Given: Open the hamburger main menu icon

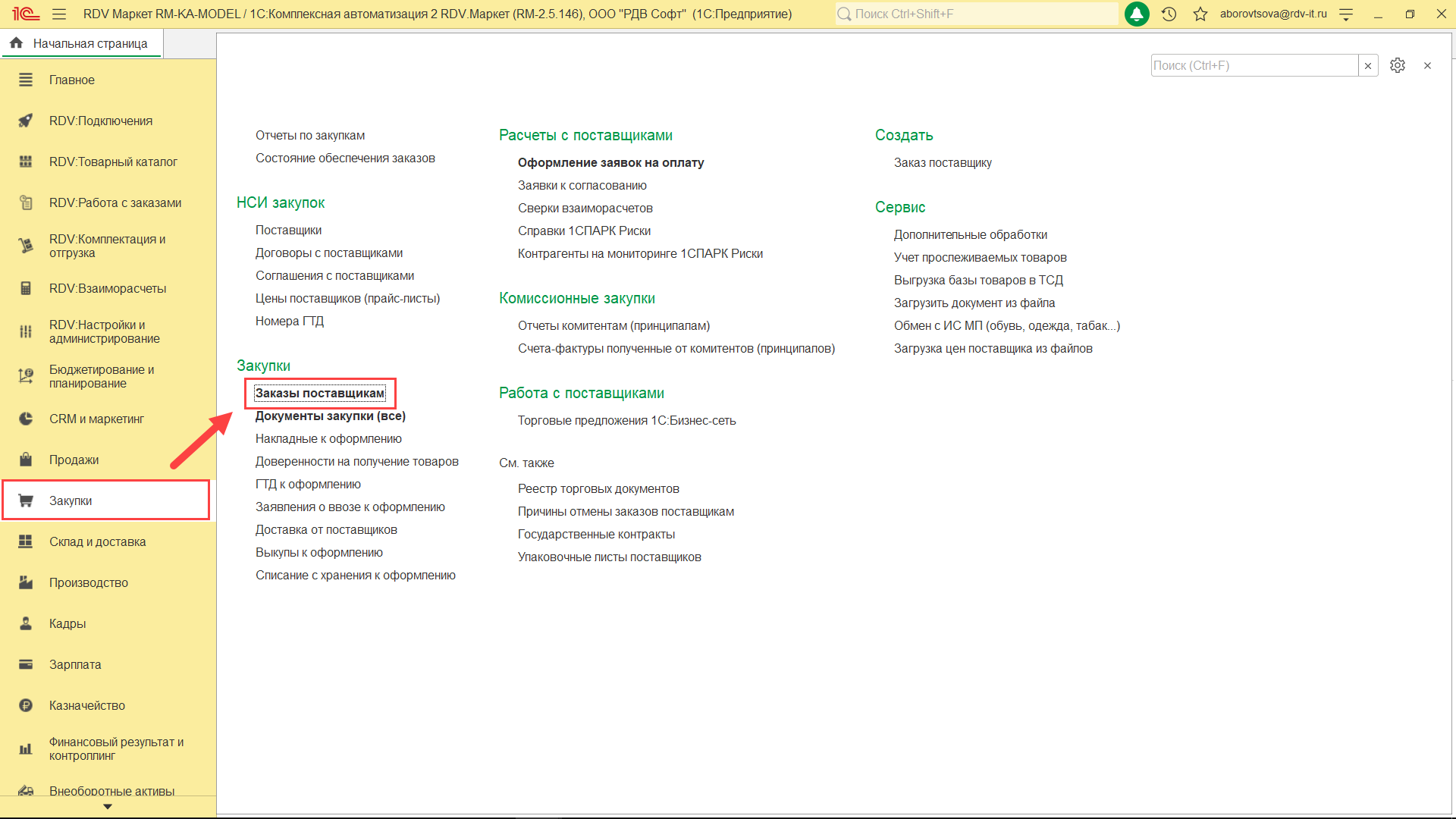Looking at the screenshot, I should pos(59,14).
